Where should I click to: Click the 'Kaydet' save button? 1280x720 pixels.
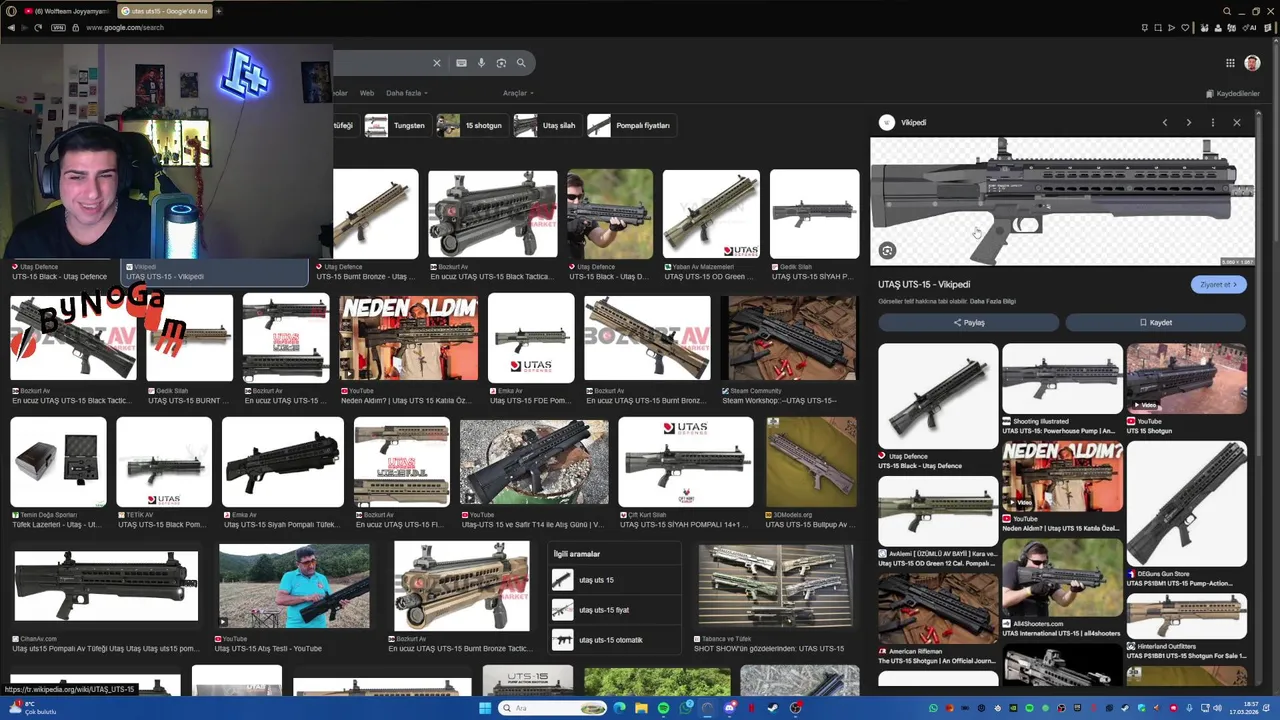pyautogui.click(x=1156, y=322)
